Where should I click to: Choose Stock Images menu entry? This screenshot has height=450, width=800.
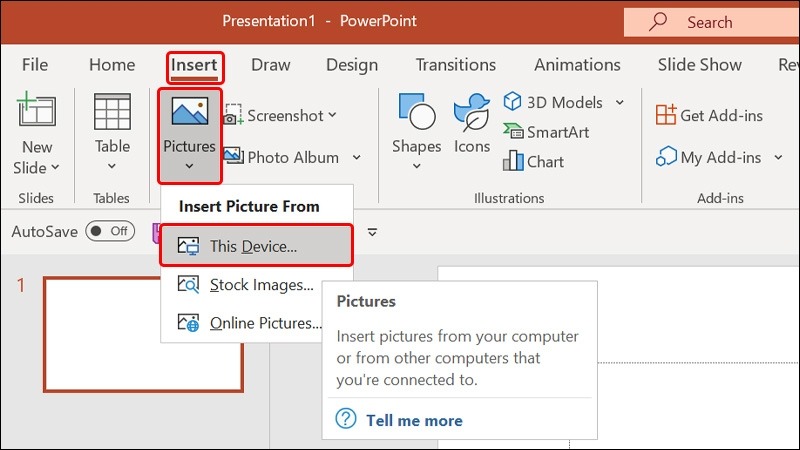(246, 284)
